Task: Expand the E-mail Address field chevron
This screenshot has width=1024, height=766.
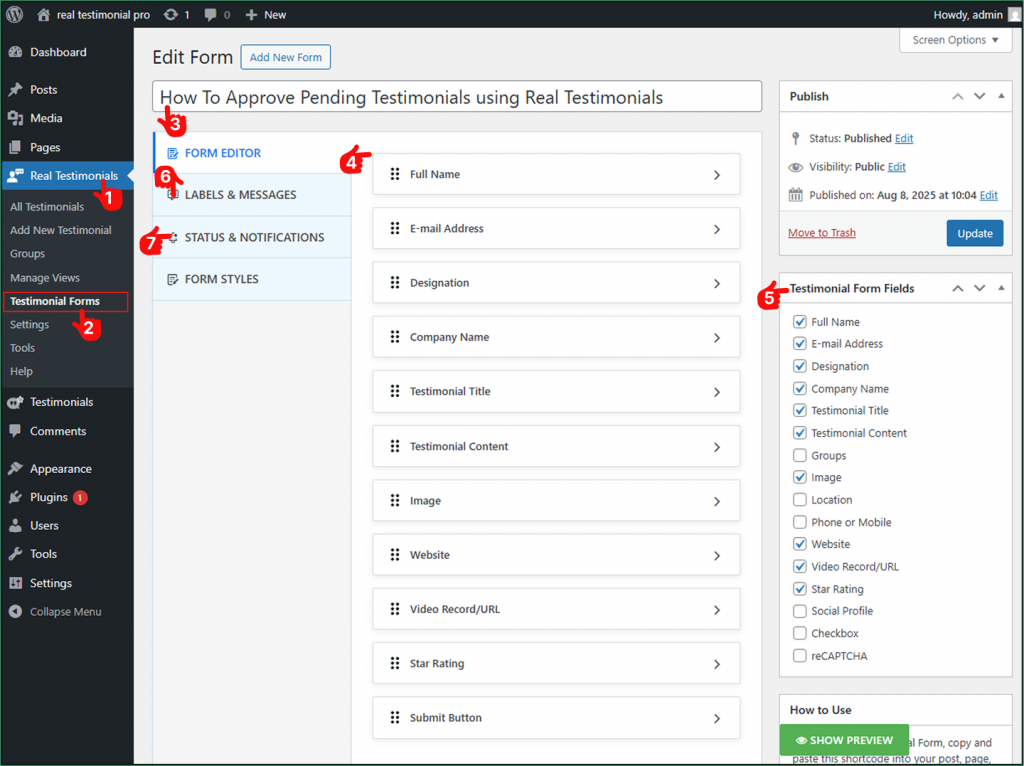Action: pyautogui.click(x=717, y=229)
